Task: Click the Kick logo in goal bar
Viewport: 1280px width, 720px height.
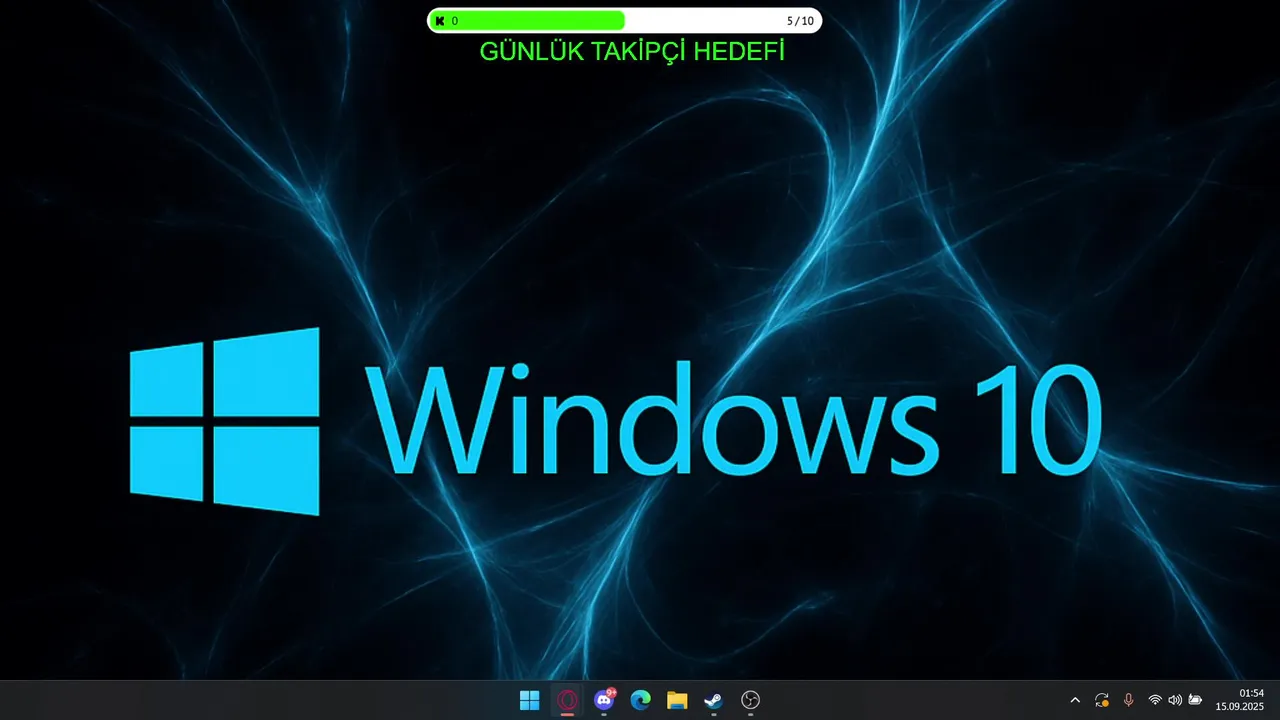Action: click(439, 20)
